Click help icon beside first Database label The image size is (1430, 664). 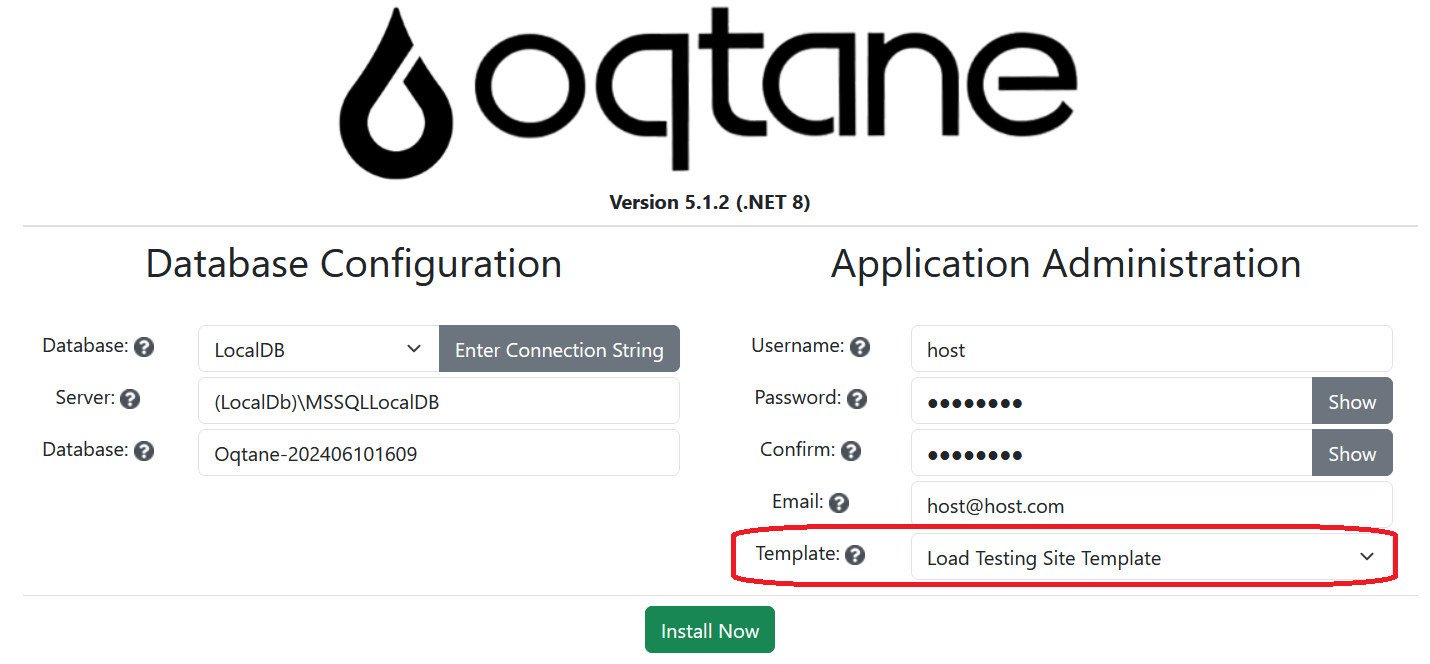[x=144, y=347]
